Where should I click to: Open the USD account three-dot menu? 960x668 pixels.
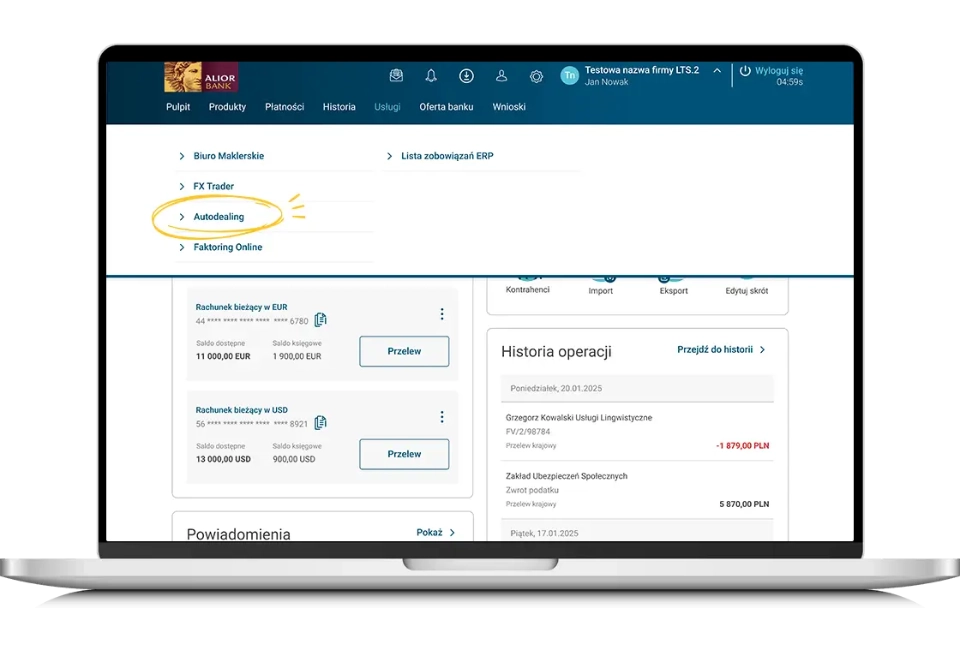[x=441, y=417]
